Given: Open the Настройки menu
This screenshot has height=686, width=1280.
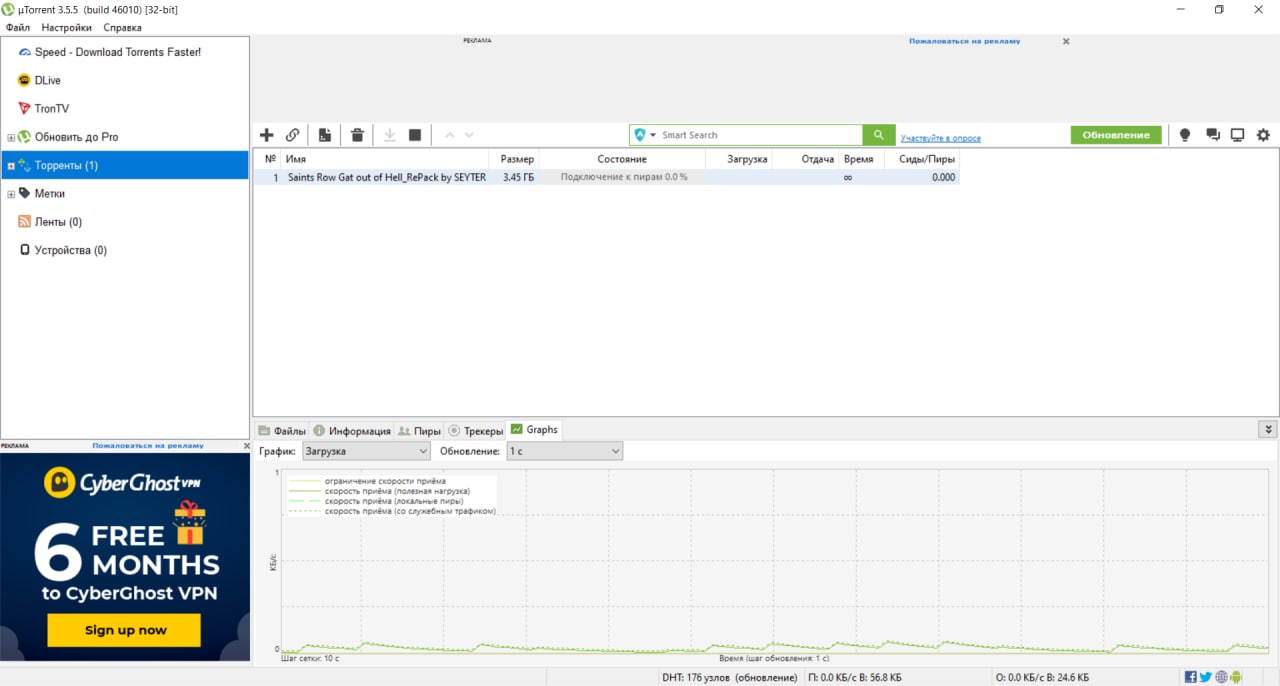Looking at the screenshot, I should 66,28.
